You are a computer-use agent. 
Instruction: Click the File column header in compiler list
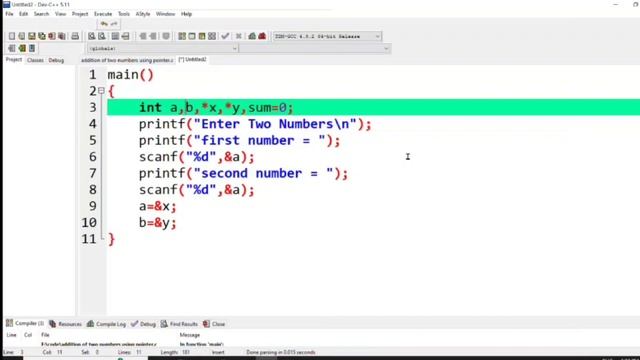coord(45,335)
